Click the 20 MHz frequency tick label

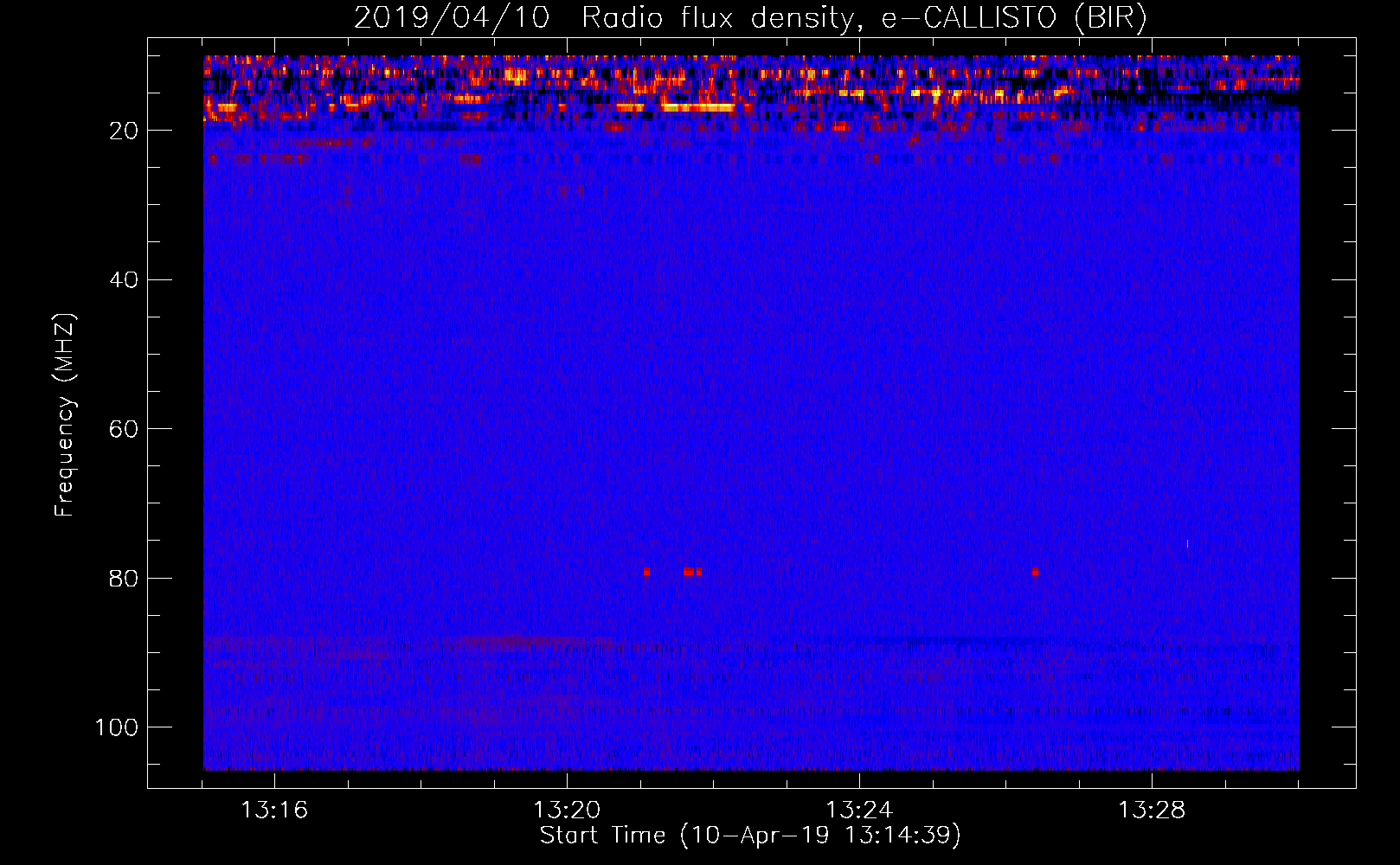tap(125, 131)
